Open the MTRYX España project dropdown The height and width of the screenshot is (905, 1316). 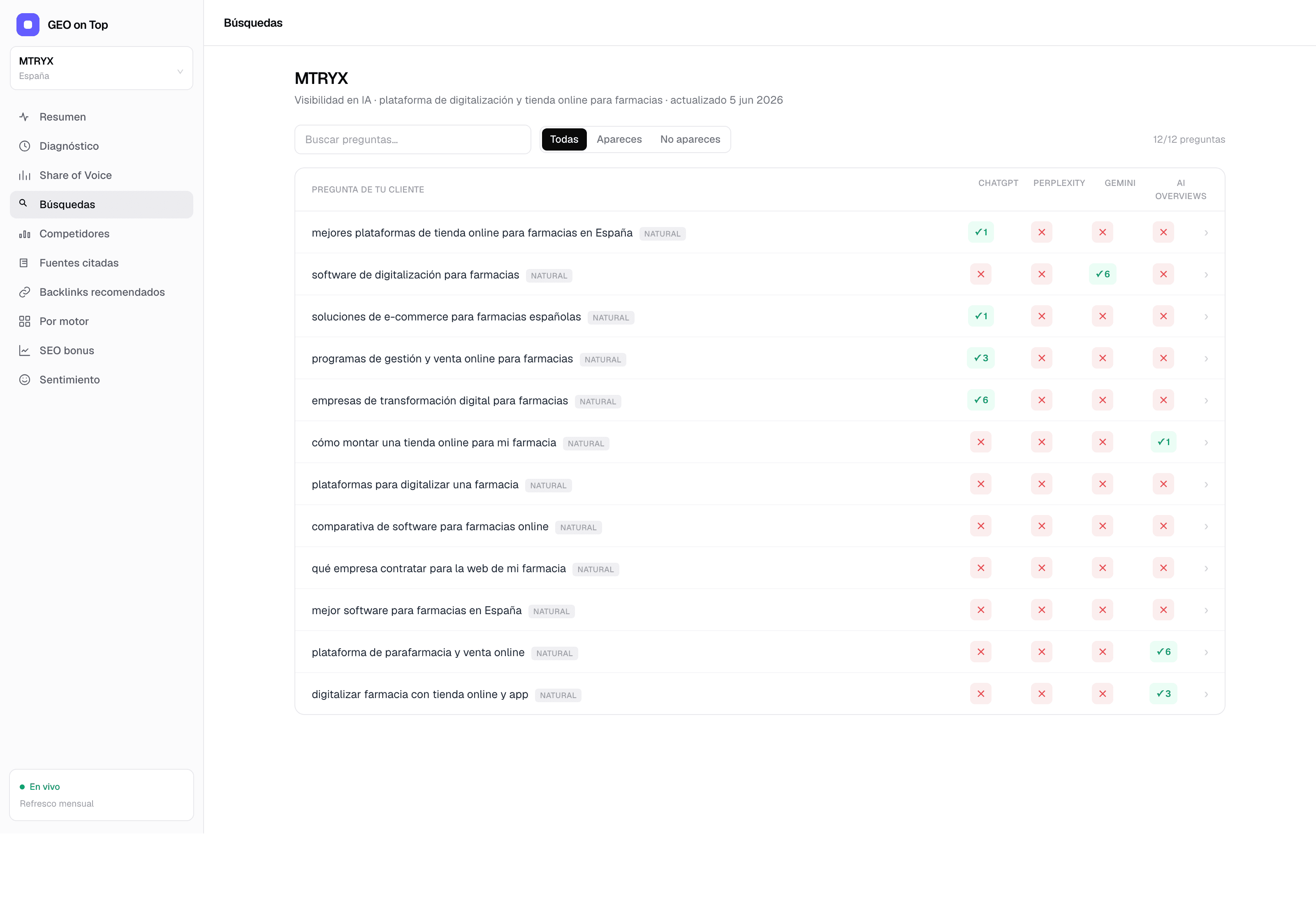point(102,68)
